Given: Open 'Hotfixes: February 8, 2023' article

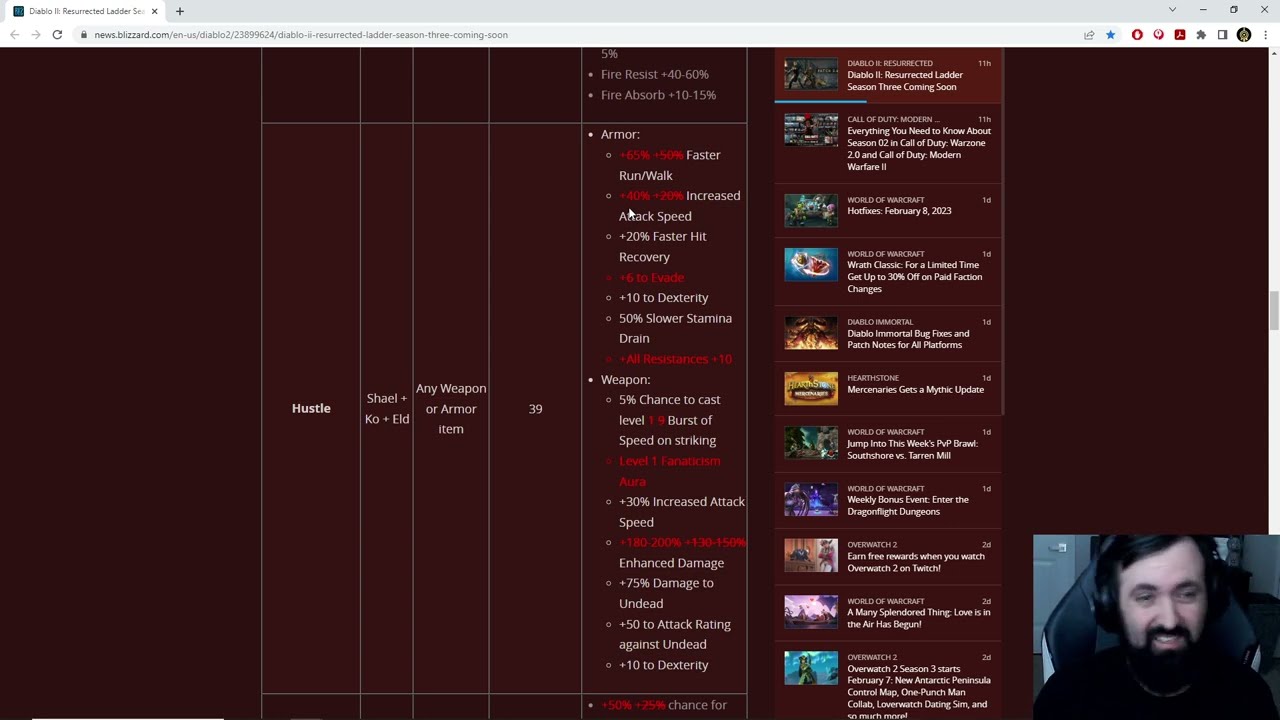Looking at the screenshot, I should pos(899,211).
